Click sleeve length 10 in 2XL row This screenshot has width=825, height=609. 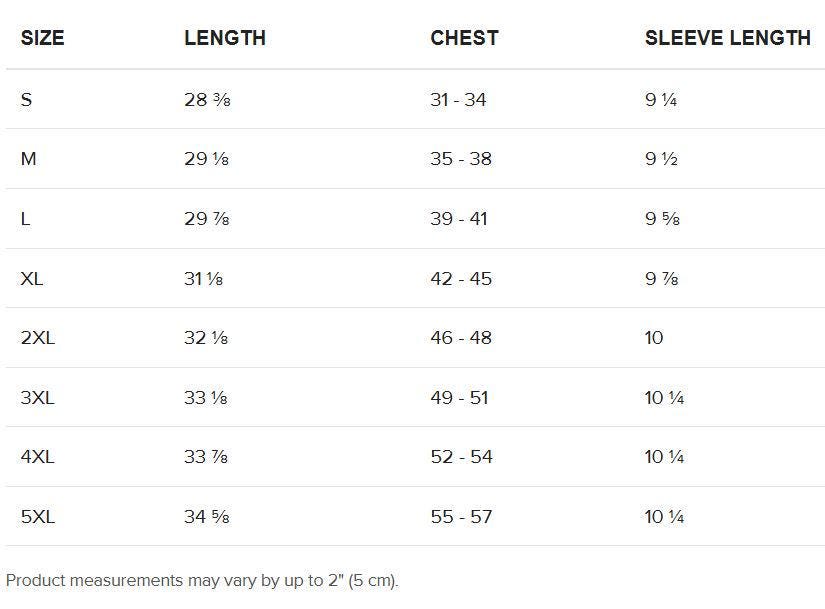click(x=654, y=338)
